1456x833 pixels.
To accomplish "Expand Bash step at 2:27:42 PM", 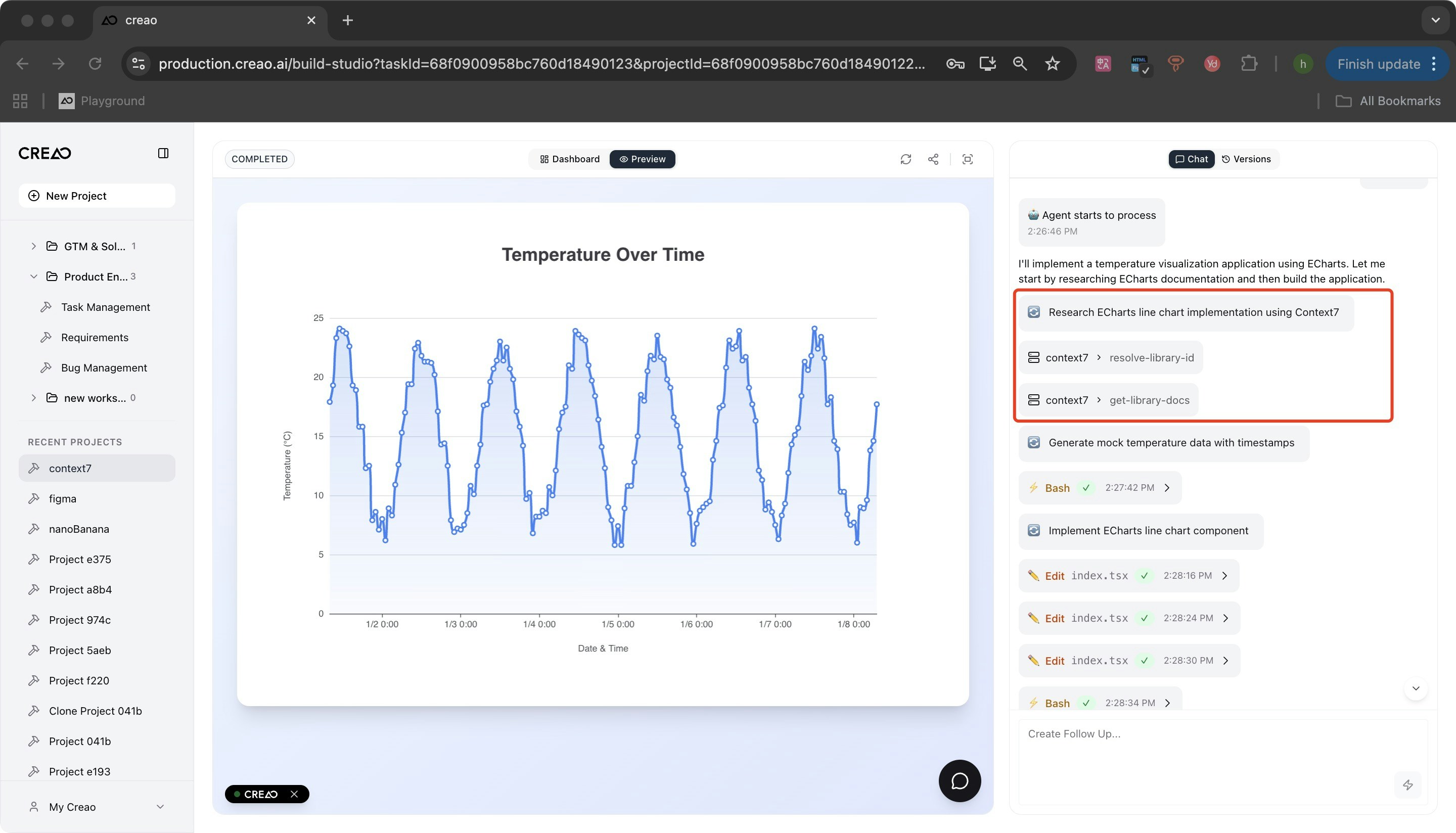I will click(1167, 488).
